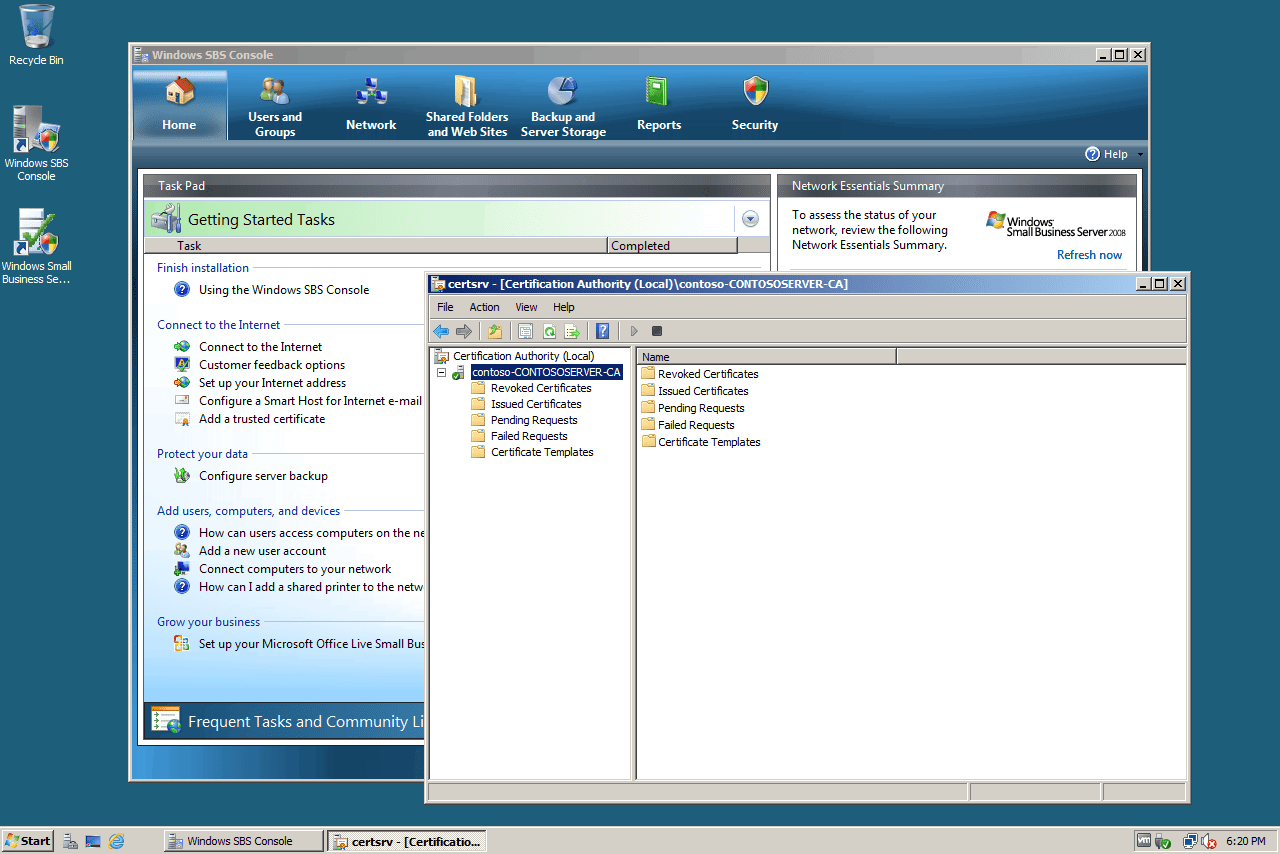1280x854 pixels.
Task: Click the Up one level folder icon
Action: point(494,331)
